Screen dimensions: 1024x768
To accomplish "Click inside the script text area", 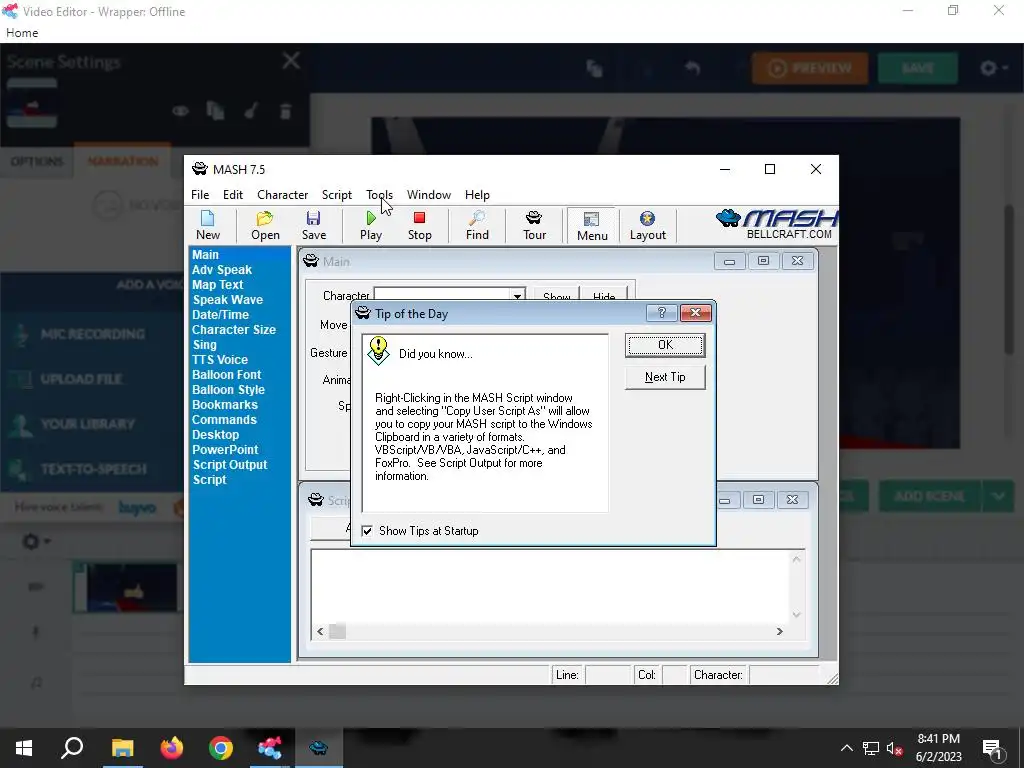I will coord(550,586).
